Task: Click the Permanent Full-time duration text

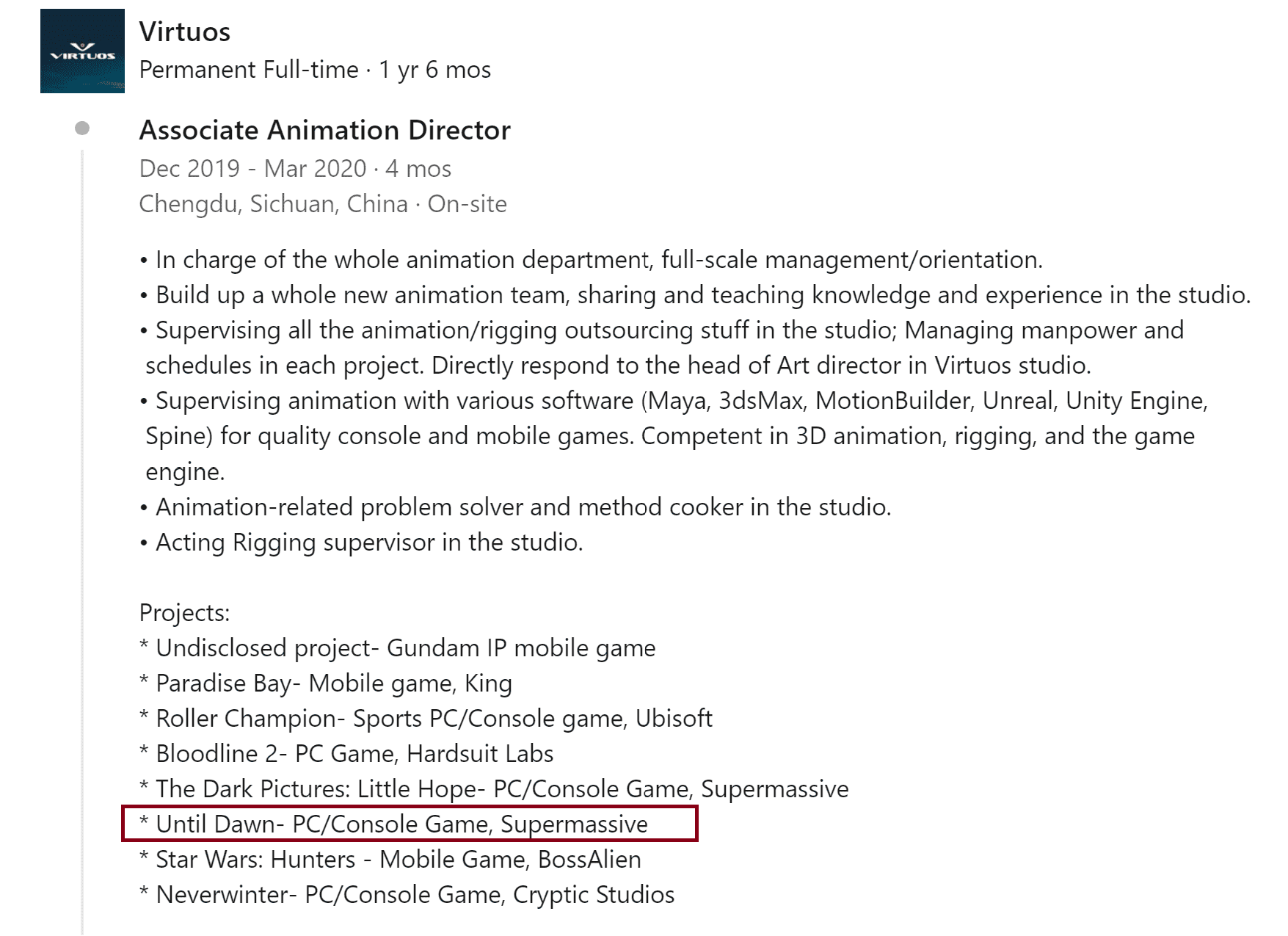Action: click(x=315, y=70)
